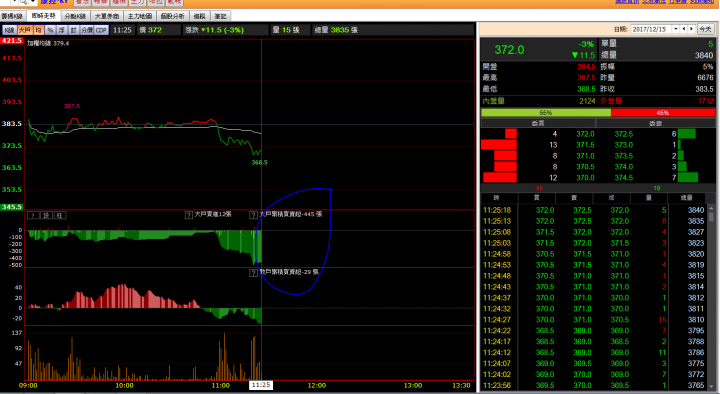Click the red 45% outer volume bar
Screen dimensions: 720x394
[x=663, y=113]
